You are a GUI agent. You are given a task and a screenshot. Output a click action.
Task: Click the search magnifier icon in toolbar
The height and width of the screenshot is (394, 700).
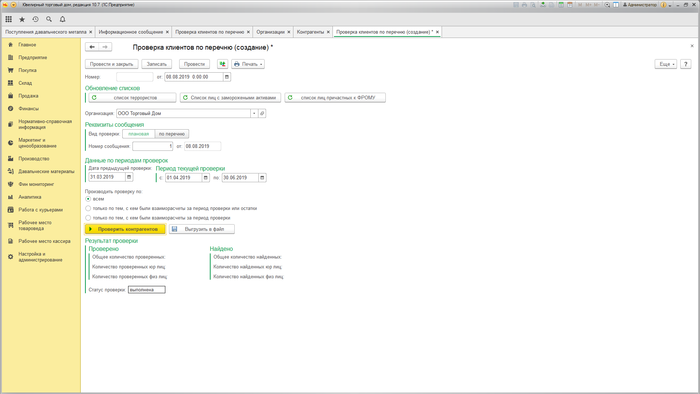pos(49,19)
